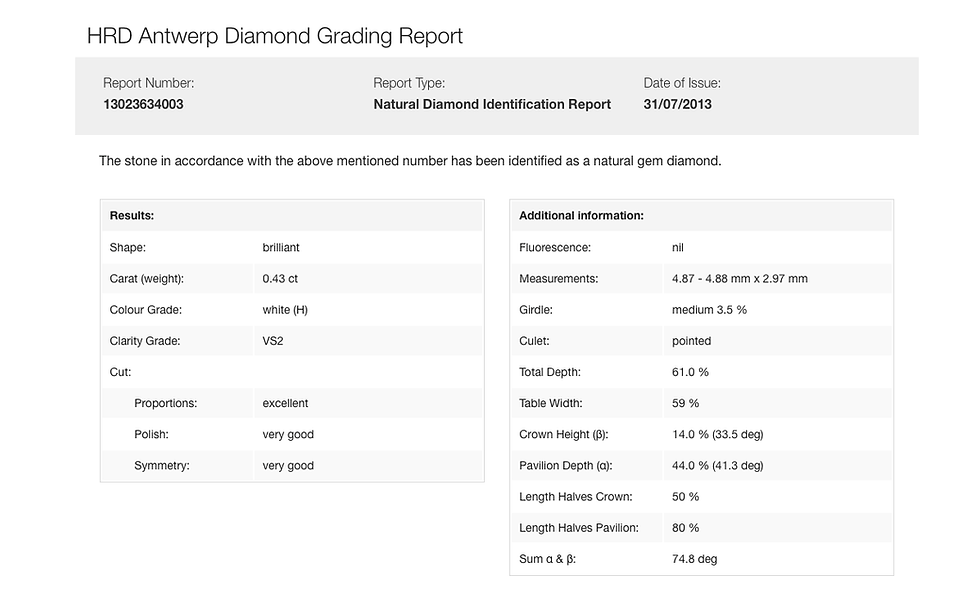The image size is (980, 593).
Task: Select the Fluorescence nil value
Action: pyautogui.click(x=678, y=247)
